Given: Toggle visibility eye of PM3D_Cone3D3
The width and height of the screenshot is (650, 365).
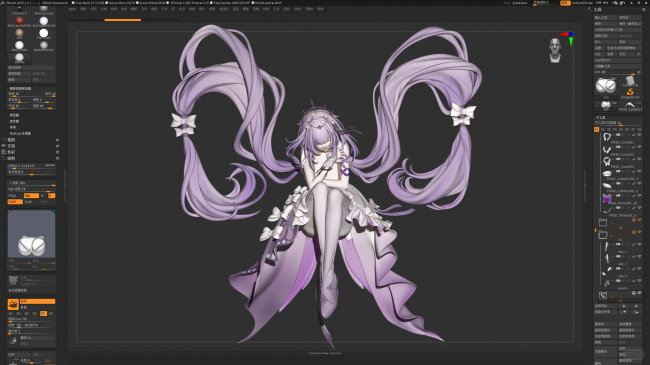Looking at the screenshot, I should click(639, 159).
